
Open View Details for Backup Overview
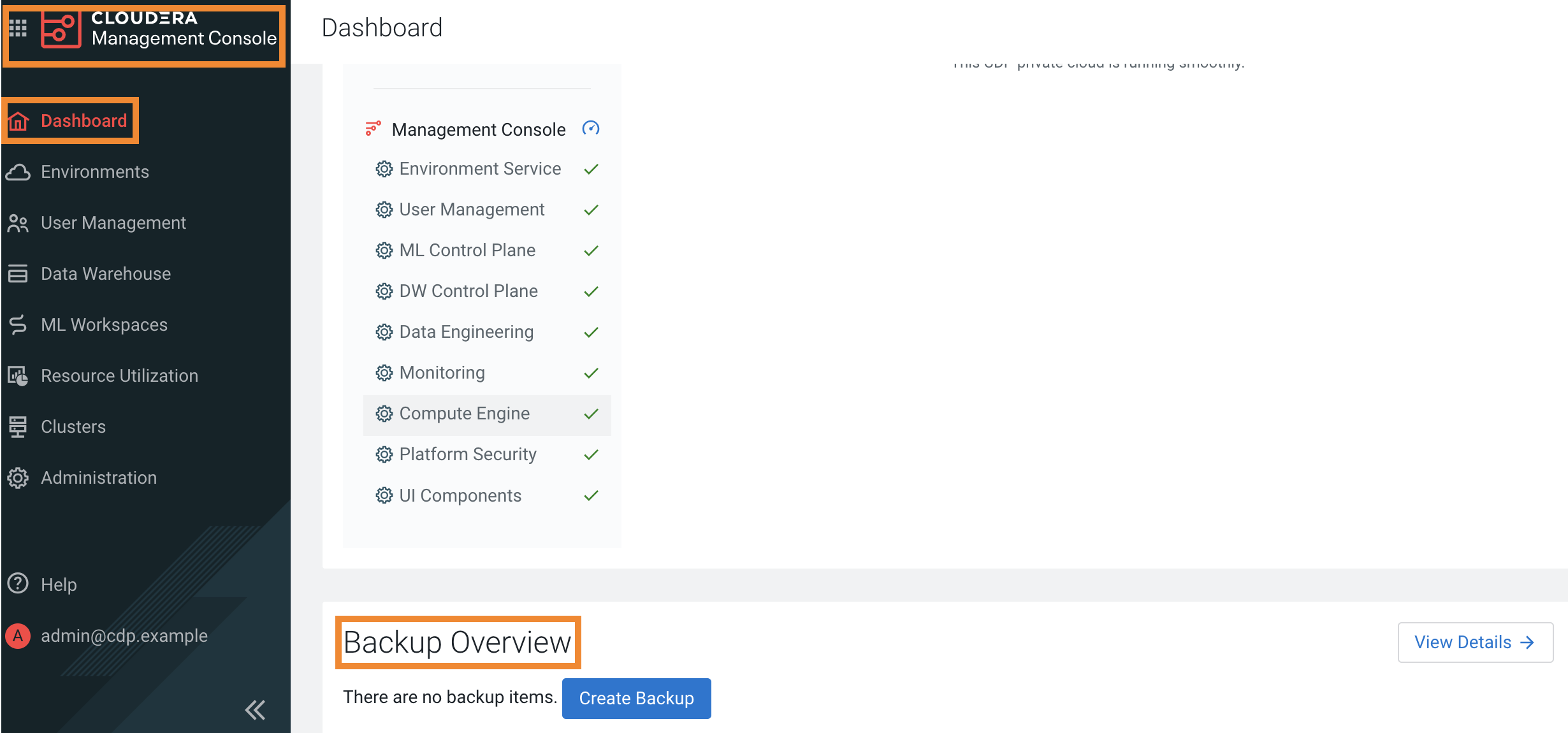coord(1474,642)
